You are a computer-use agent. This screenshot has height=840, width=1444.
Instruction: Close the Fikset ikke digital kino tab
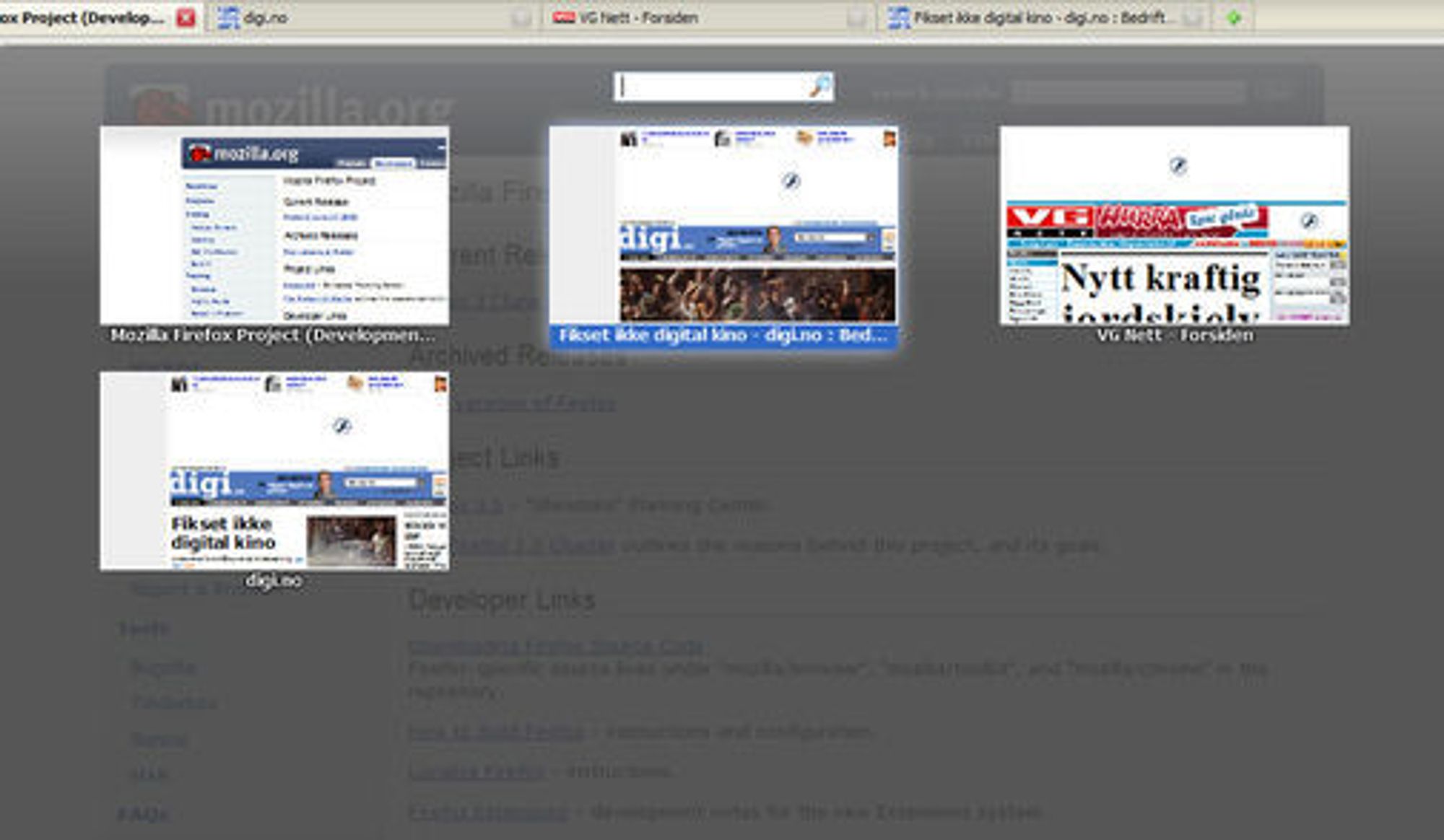pyautogui.click(x=1194, y=17)
